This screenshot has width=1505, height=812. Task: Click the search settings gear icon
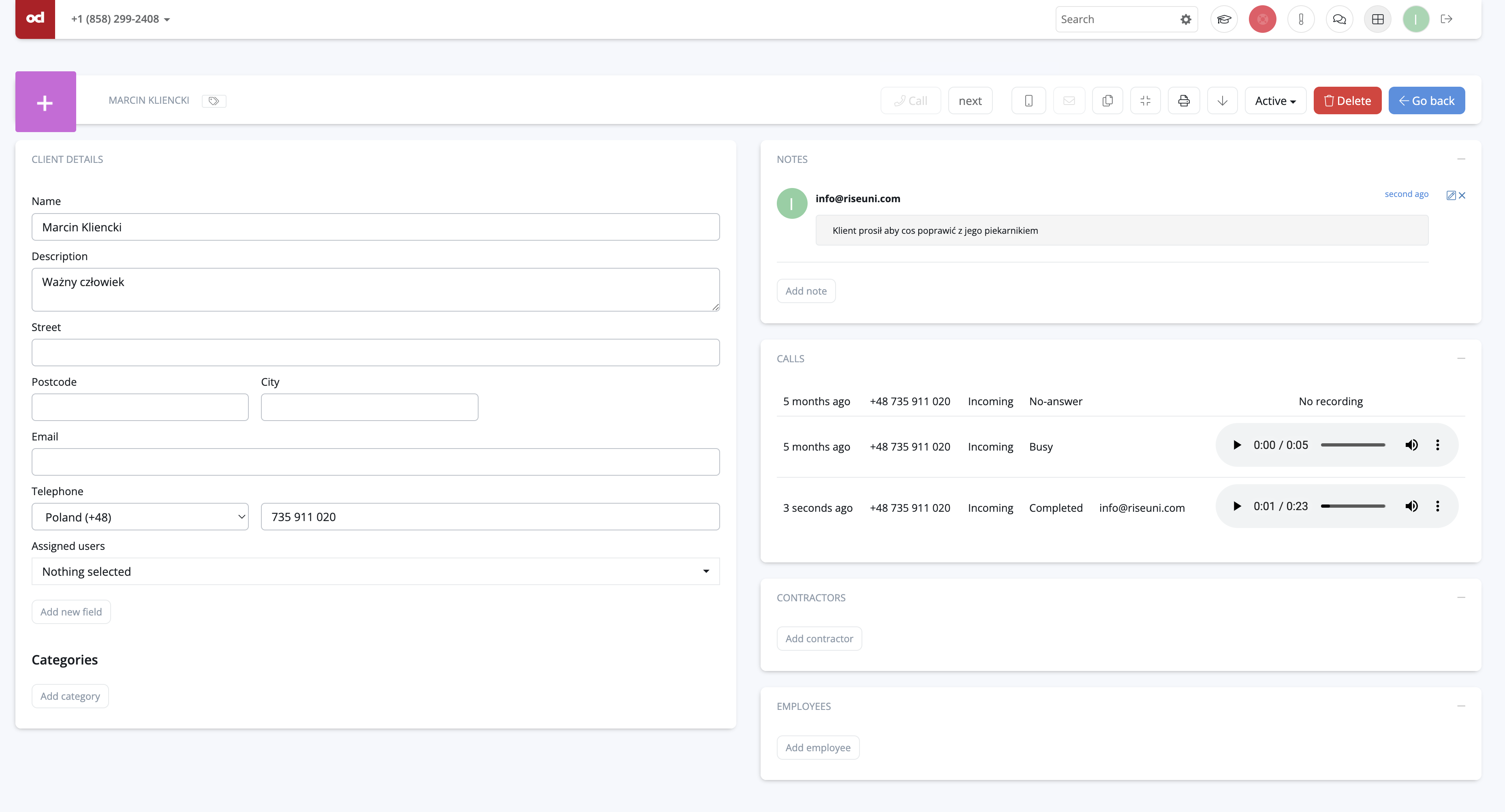pyautogui.click(x=1185, y=19)
